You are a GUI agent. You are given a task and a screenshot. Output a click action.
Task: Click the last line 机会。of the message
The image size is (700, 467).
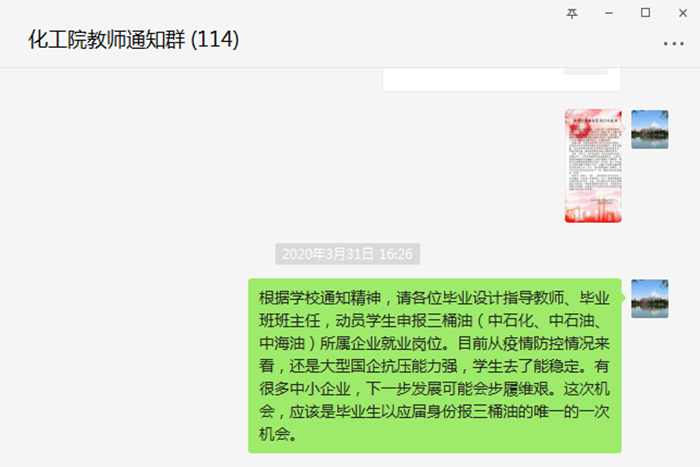click(x=278, y=434)
